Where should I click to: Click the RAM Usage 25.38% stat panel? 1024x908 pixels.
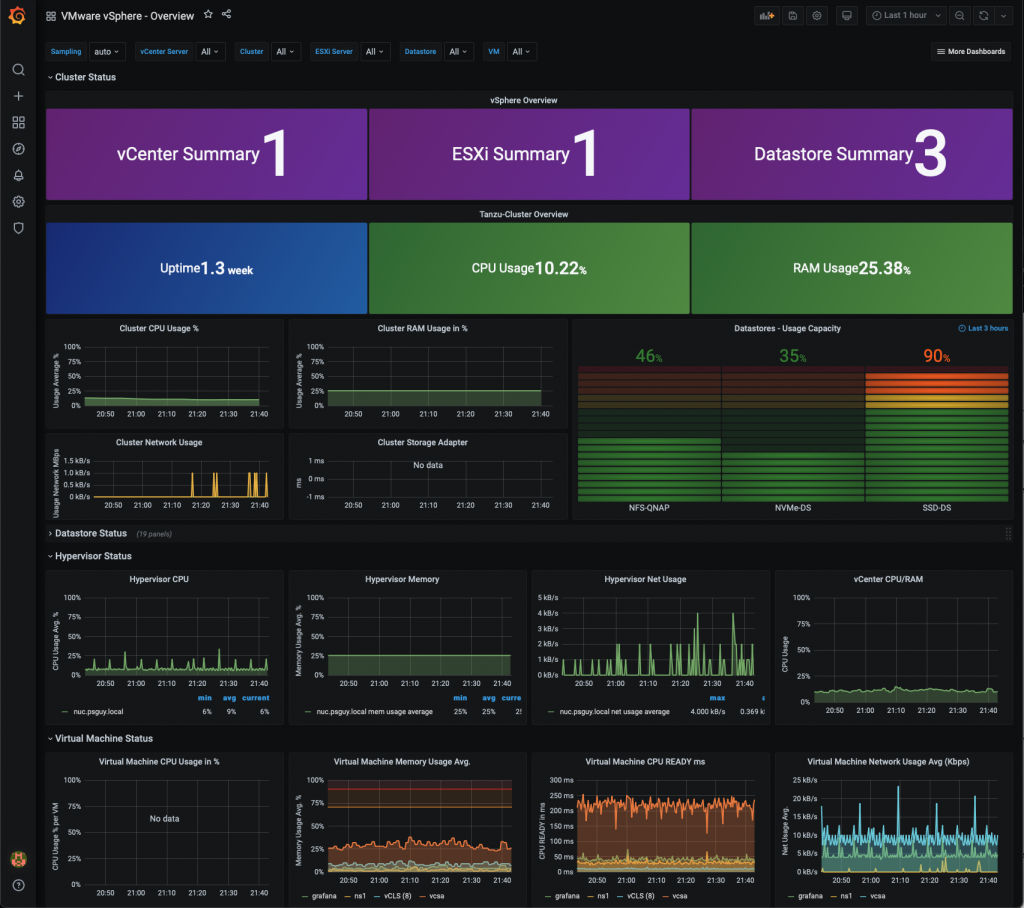[x=852, y=268]
